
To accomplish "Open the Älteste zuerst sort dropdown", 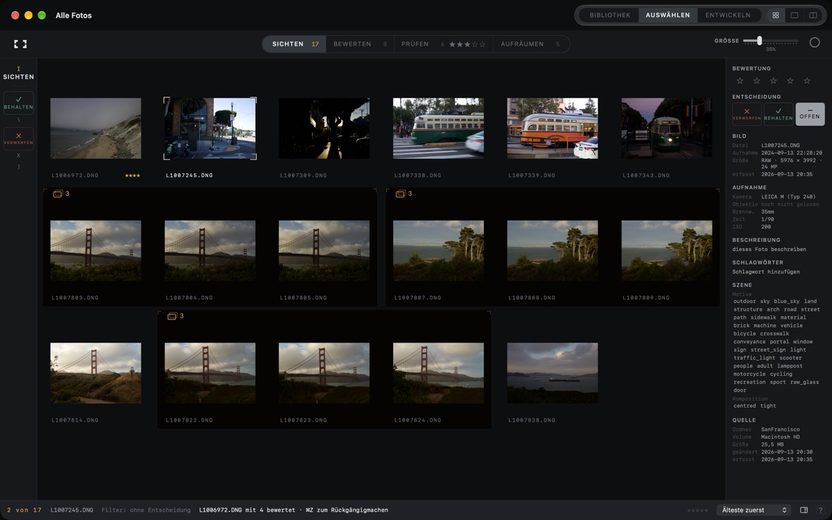I will 753,510.
